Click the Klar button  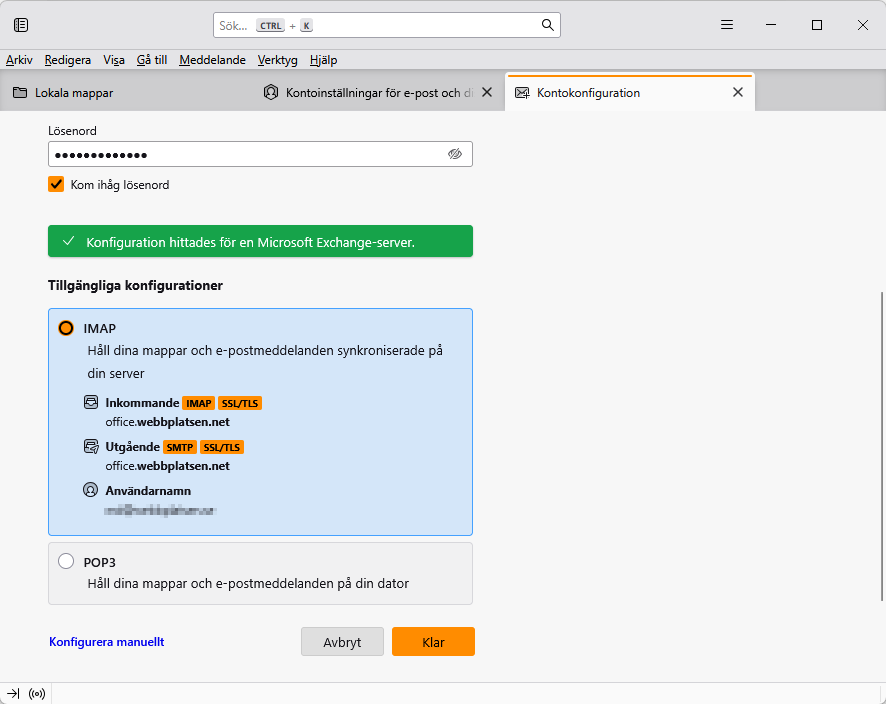coord(433,642)
